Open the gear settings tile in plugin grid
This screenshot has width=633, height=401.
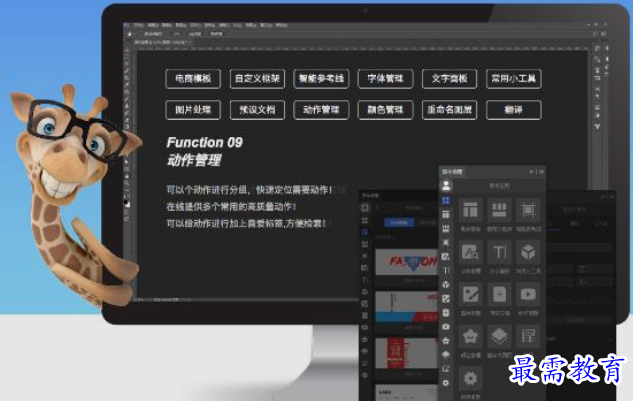pyautogui.click(x=470, y=378)
